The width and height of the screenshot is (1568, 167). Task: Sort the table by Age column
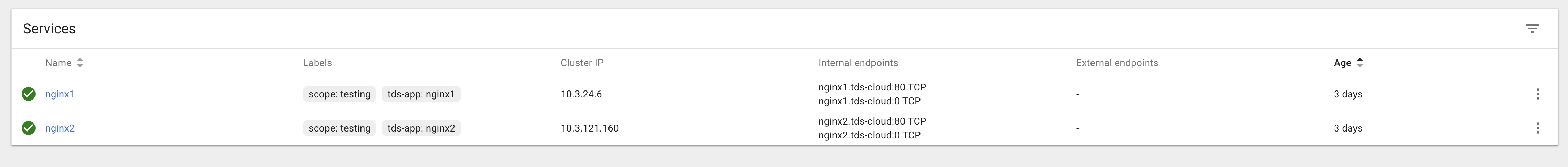coord(1342,63)
